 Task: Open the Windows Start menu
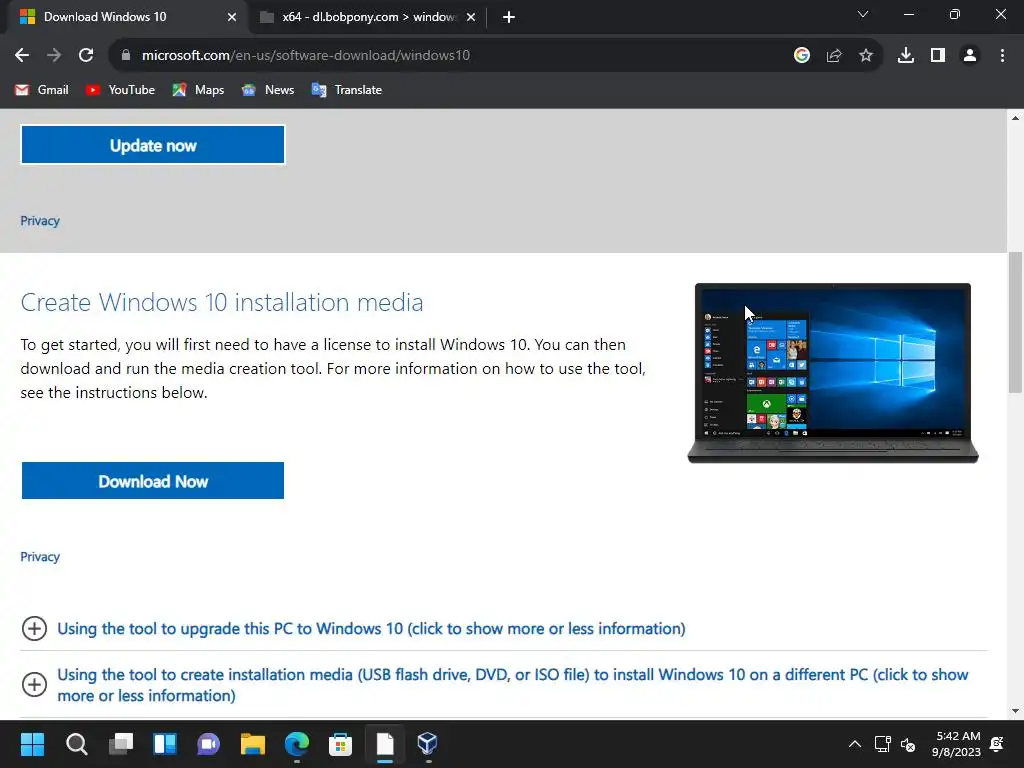pos(32,744)
